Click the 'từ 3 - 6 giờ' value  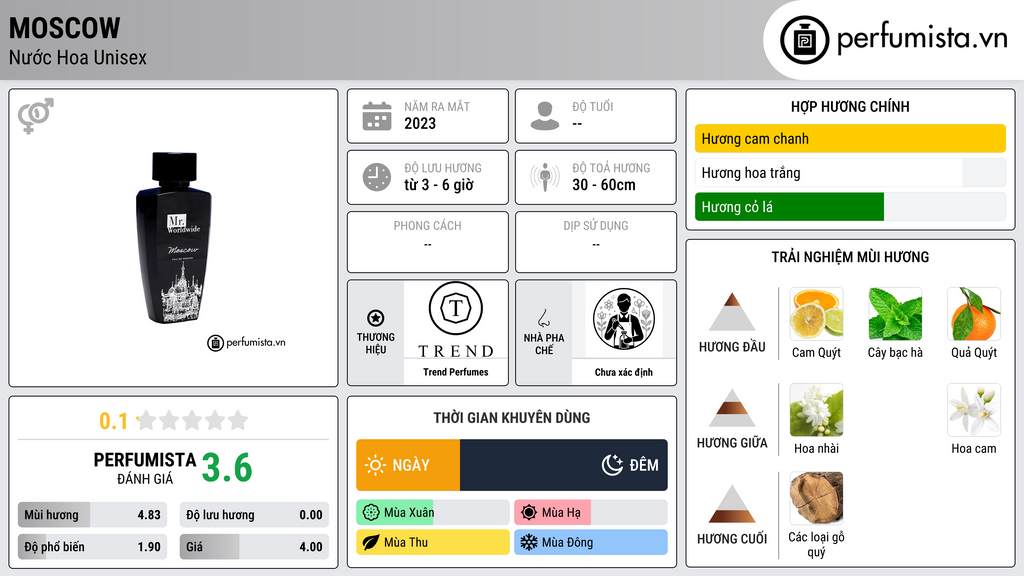point(439,185)
